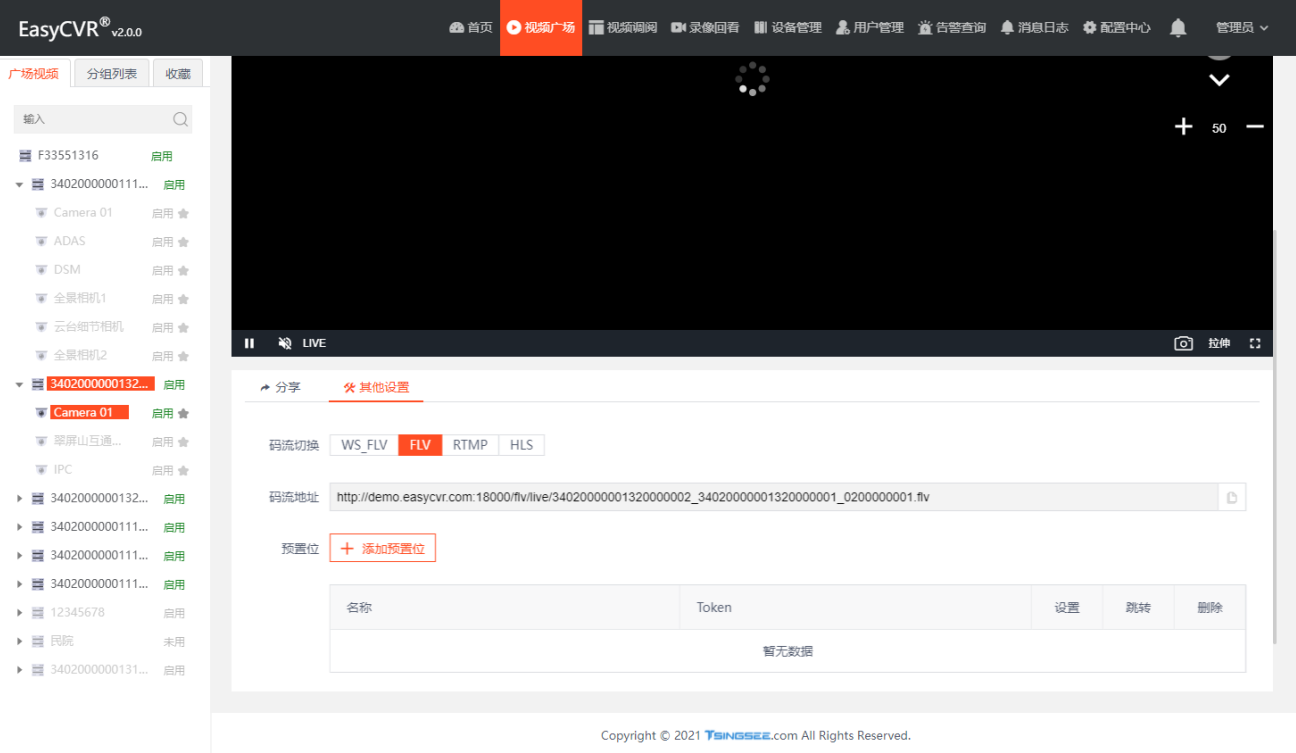1296x753 pixels.
Task: Click the search magnifier icon in sidebar
Action: 180,119
